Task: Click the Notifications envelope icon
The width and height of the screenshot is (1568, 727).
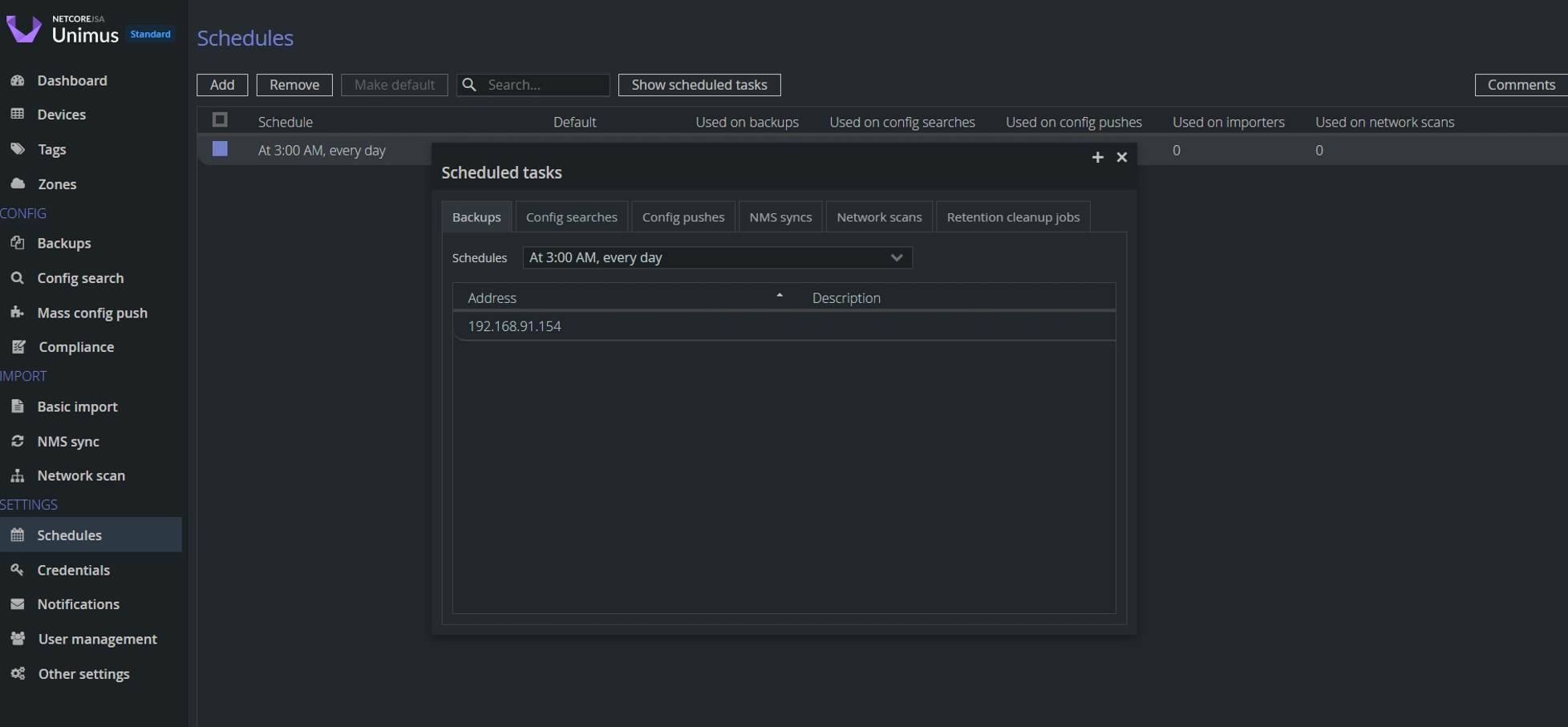Action: coord(17,604)
